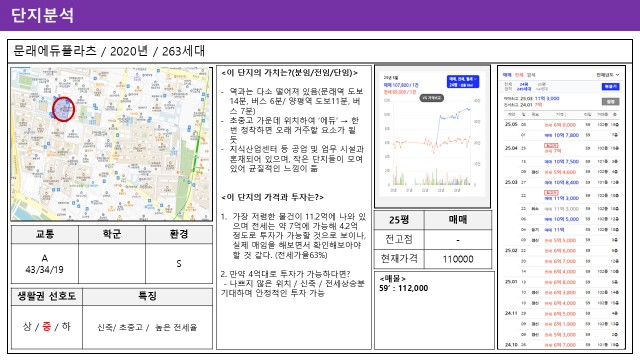Click the 25평 table header

(x=399, y=220)
